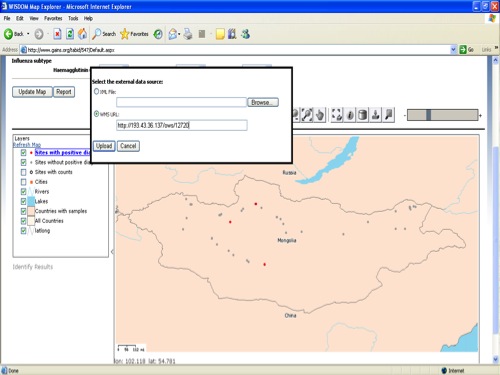Open the Tools menu
Screen dimensions: 500x375
pos(73,18)
